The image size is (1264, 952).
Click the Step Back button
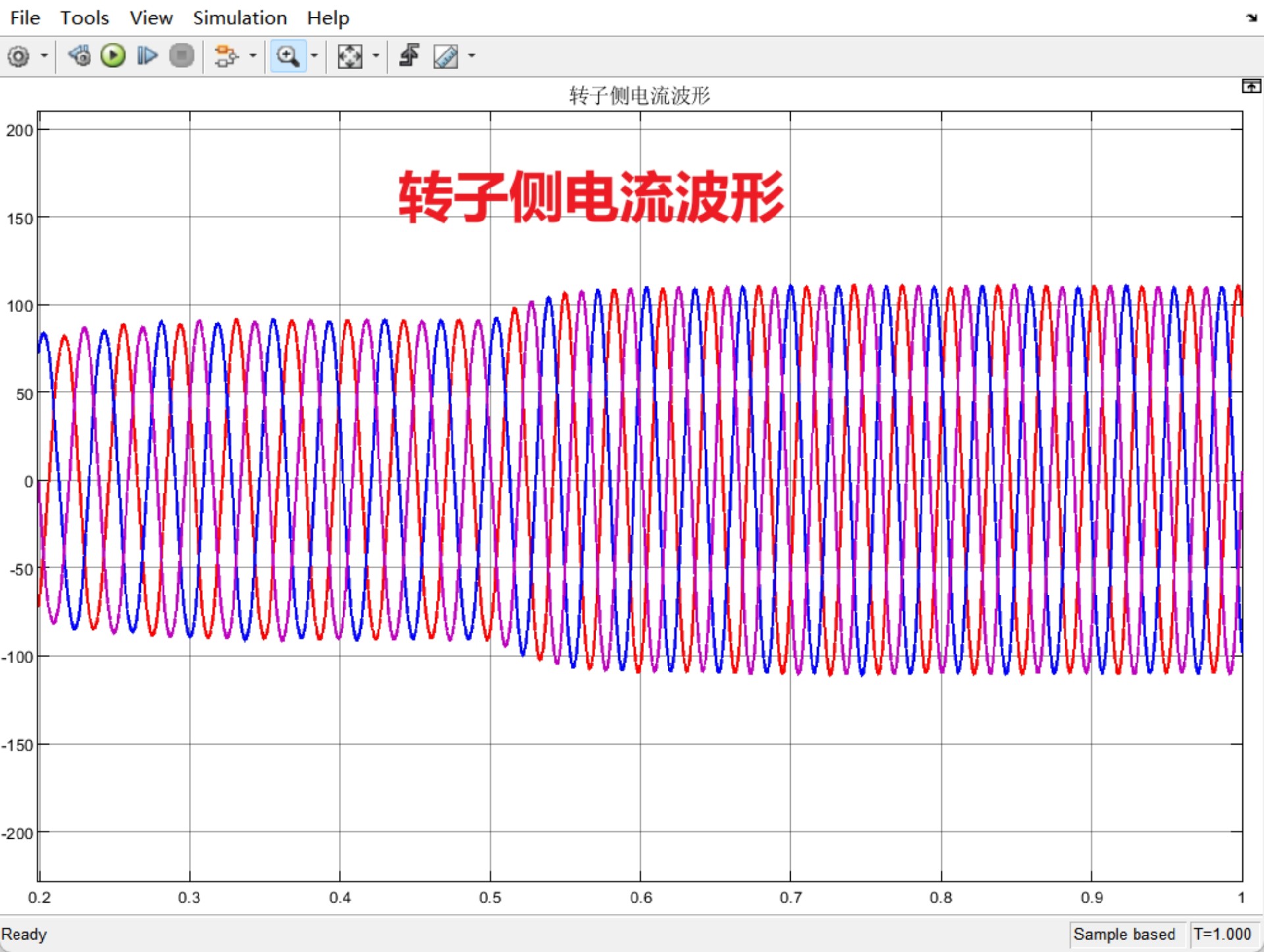(80, 56)
